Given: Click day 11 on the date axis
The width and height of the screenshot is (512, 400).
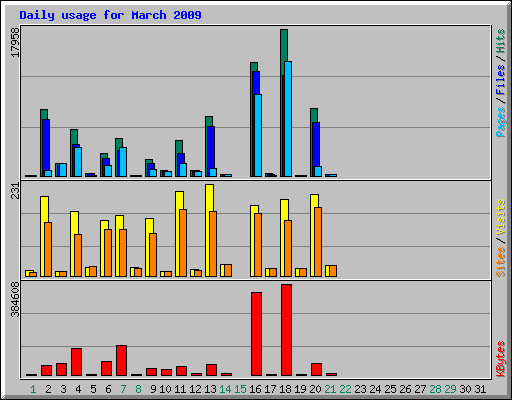Looking at the screenshot, I should pyautogui.click(x=180, y=389).
